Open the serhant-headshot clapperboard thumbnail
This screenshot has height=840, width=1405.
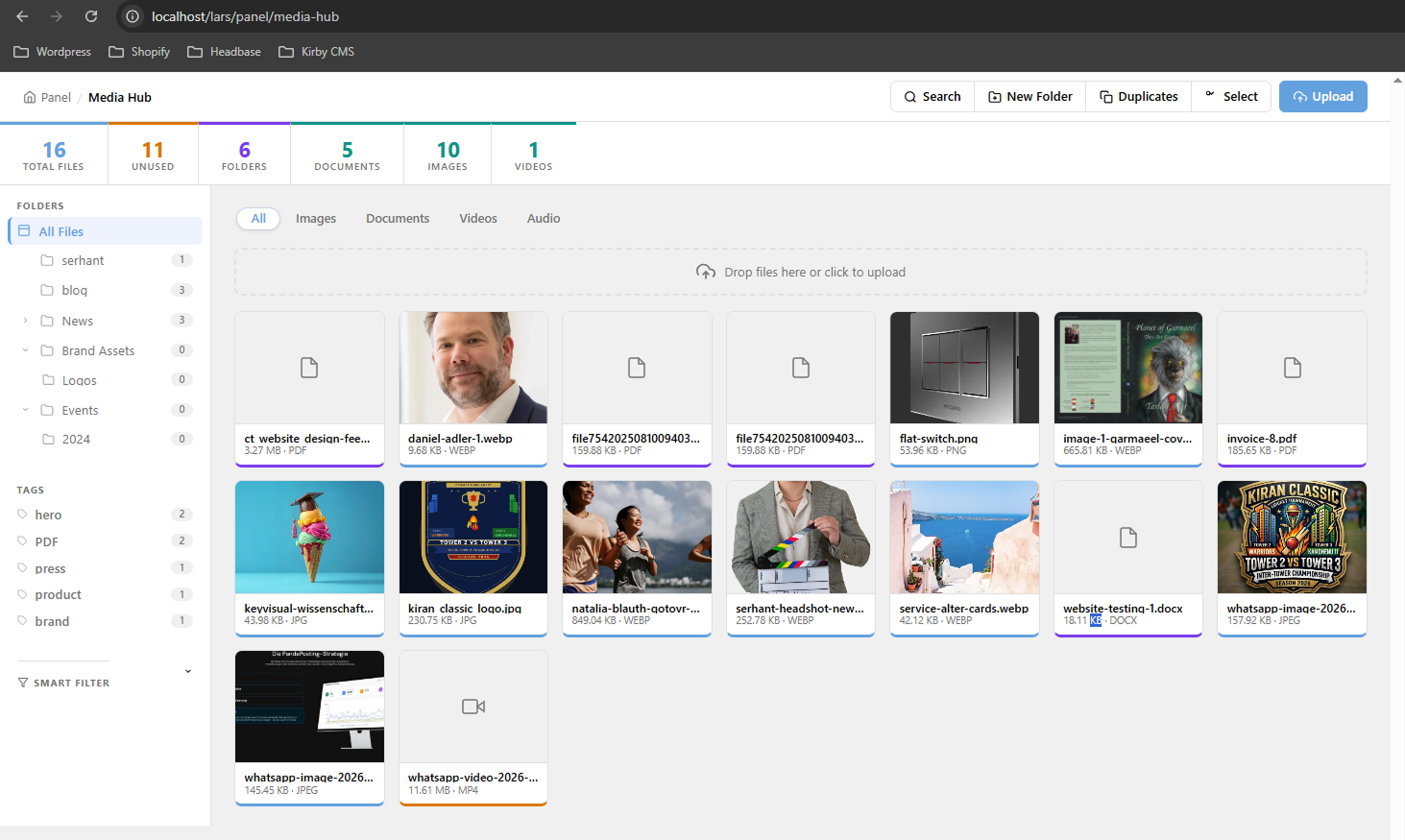[x=801, y=538]
